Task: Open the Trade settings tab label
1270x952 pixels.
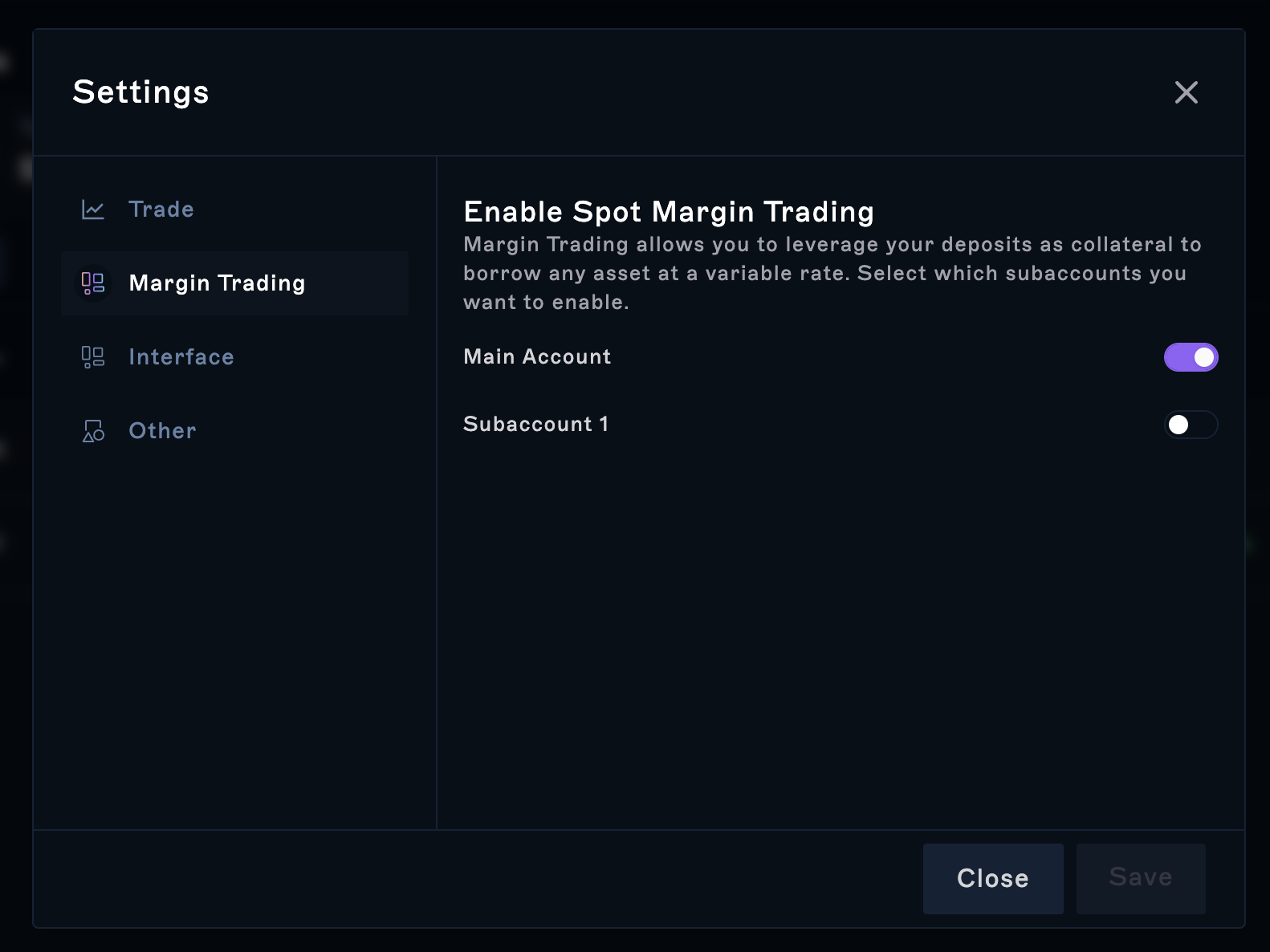Action: 161,210
